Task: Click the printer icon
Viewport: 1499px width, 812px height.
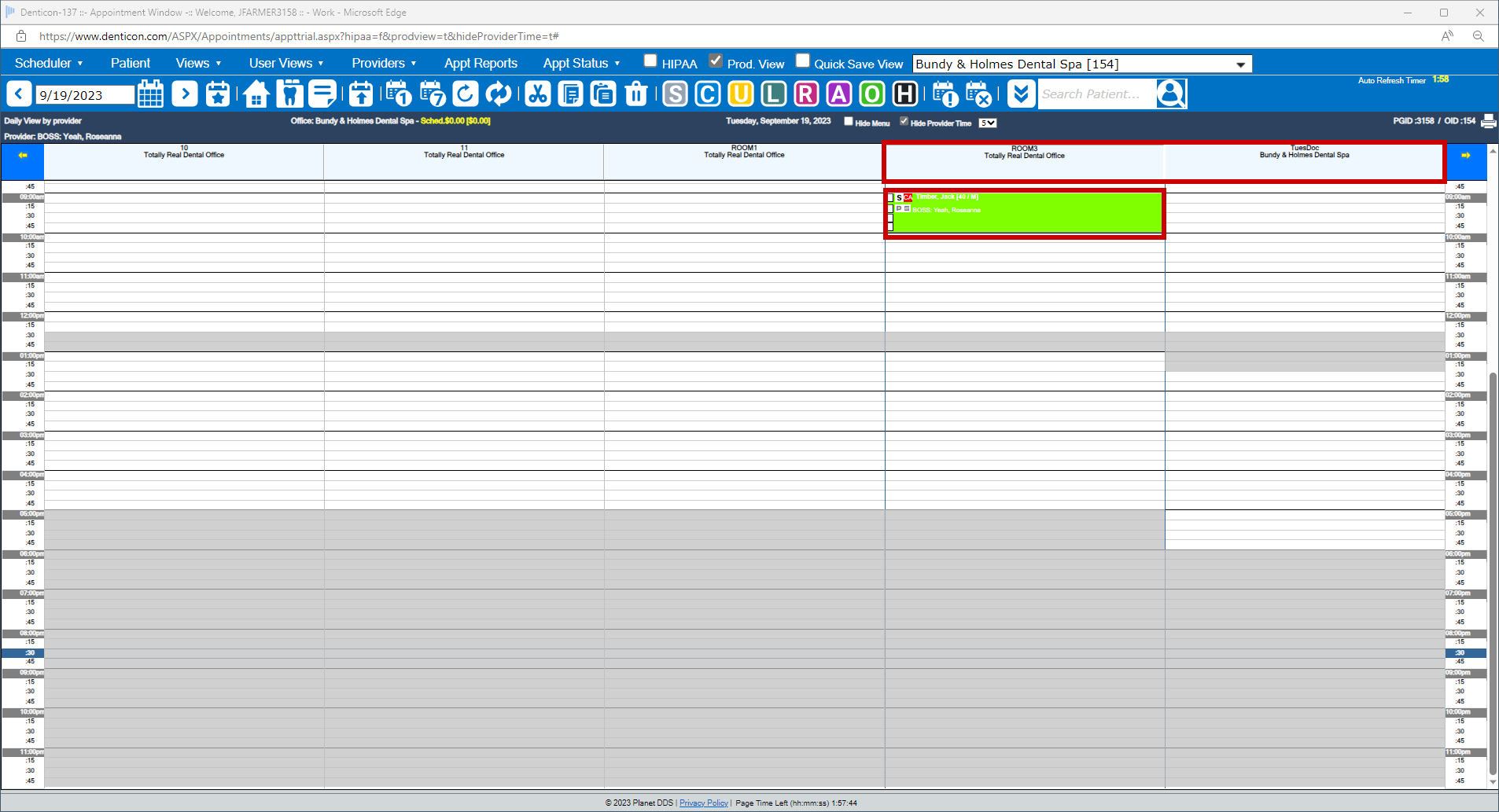Action: [x=1488, y=121]
